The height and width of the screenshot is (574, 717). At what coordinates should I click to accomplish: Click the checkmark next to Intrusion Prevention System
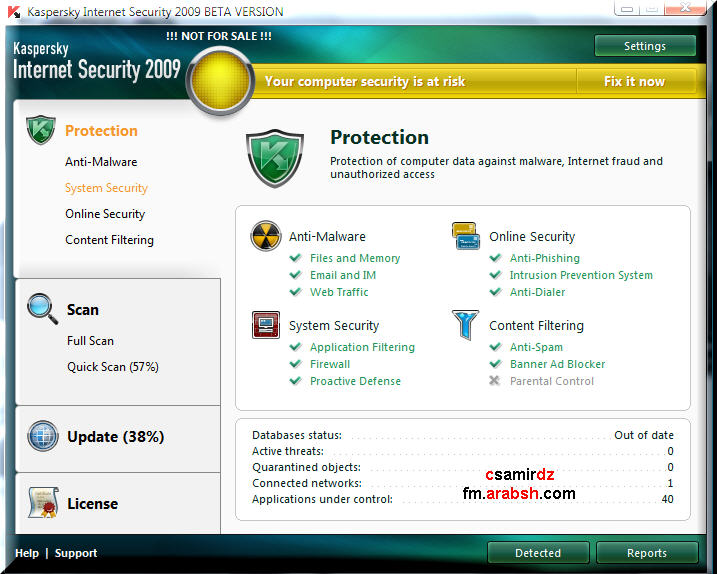(x=495, y=274)
